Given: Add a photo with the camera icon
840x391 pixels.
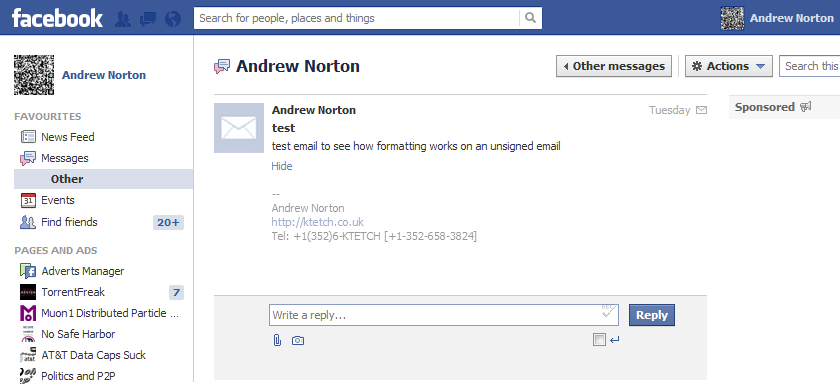Looking at the screenshot, I should (298, 341).
